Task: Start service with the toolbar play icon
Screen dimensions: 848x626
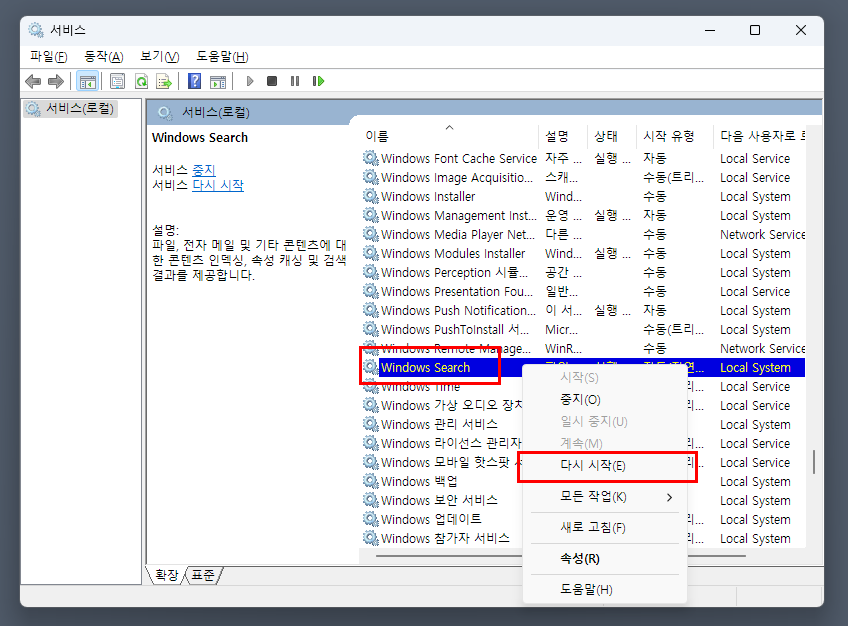Action: click(x=249, y=81)
